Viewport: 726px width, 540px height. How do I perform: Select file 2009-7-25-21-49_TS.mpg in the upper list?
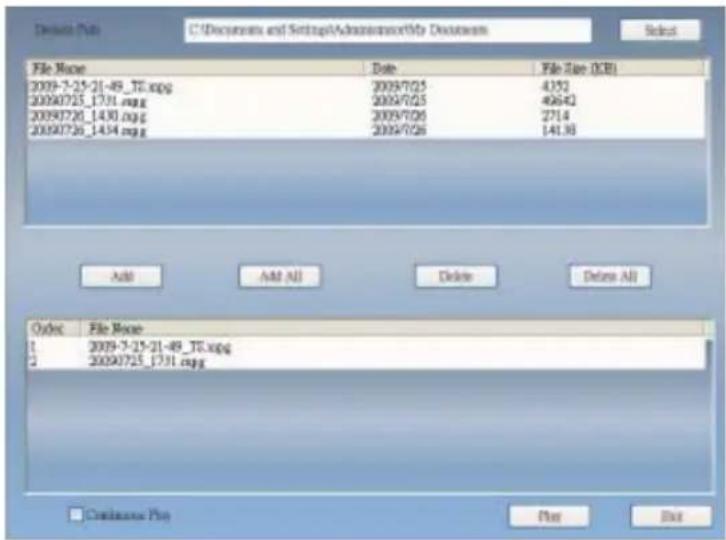[366, 87]
